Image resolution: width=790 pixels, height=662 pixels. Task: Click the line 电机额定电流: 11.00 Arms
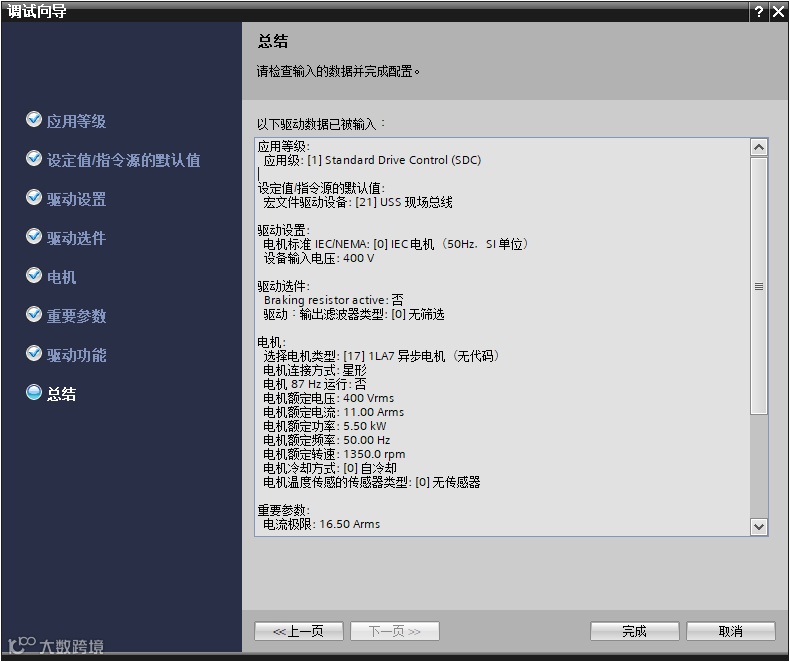(334, 412)
